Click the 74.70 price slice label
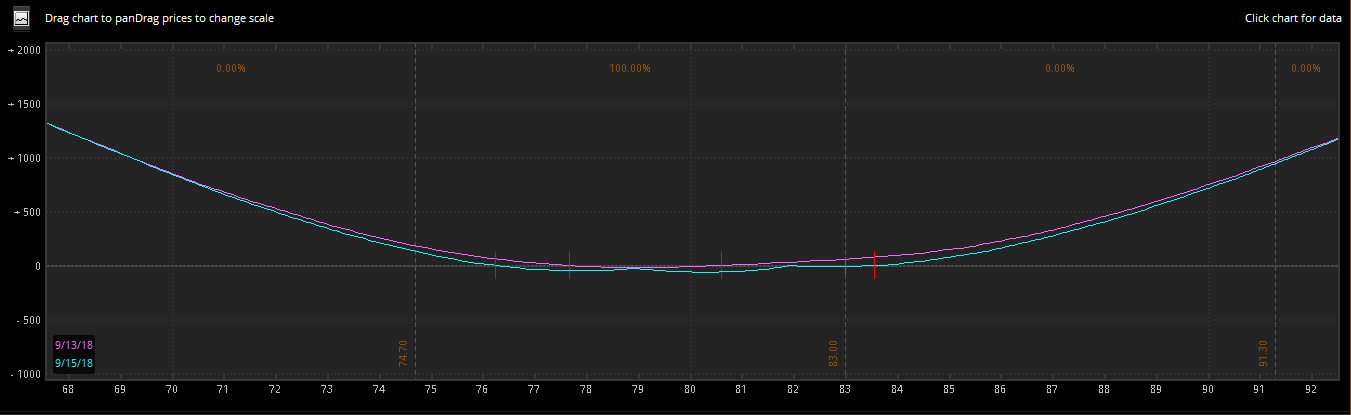 [404, 353]
